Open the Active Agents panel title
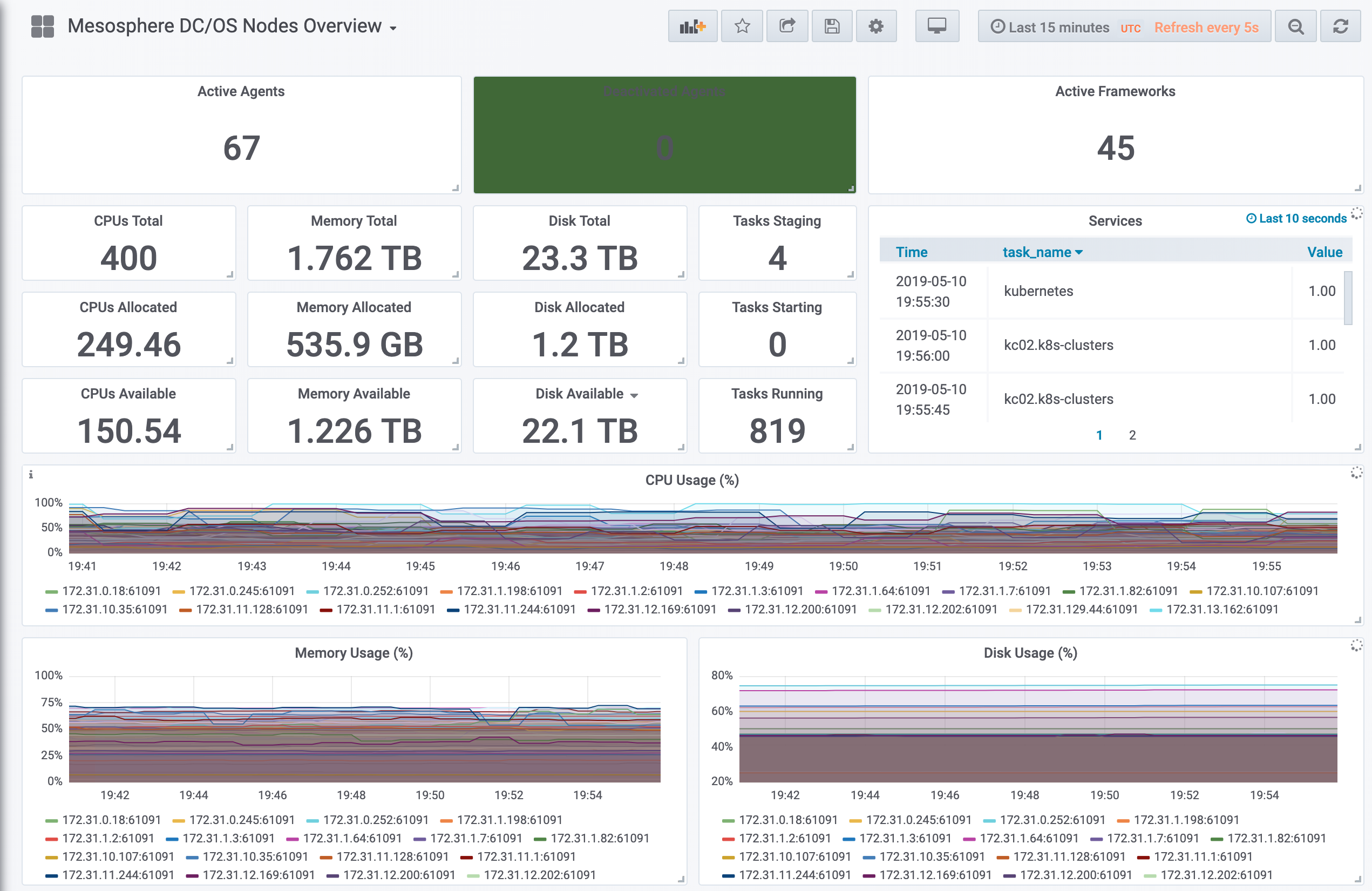 coord(241,91)
